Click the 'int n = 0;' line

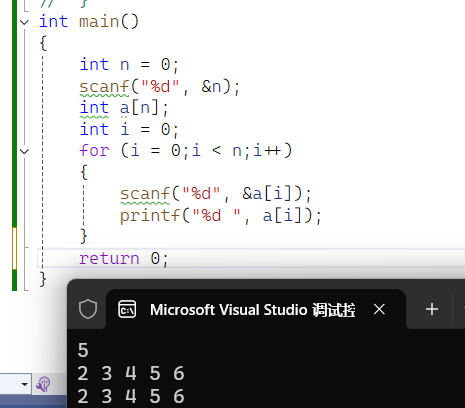coord(129,64)
